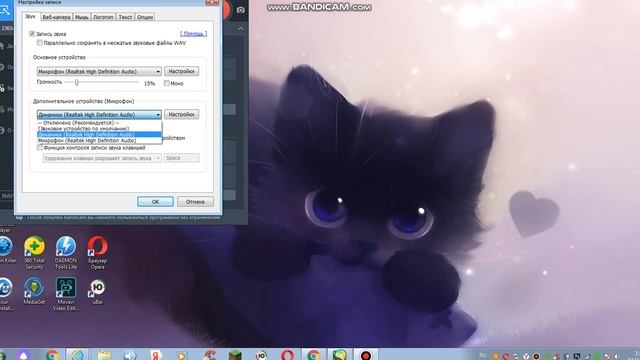Open the uBar desktop shortcut

[x=98, y=291]
